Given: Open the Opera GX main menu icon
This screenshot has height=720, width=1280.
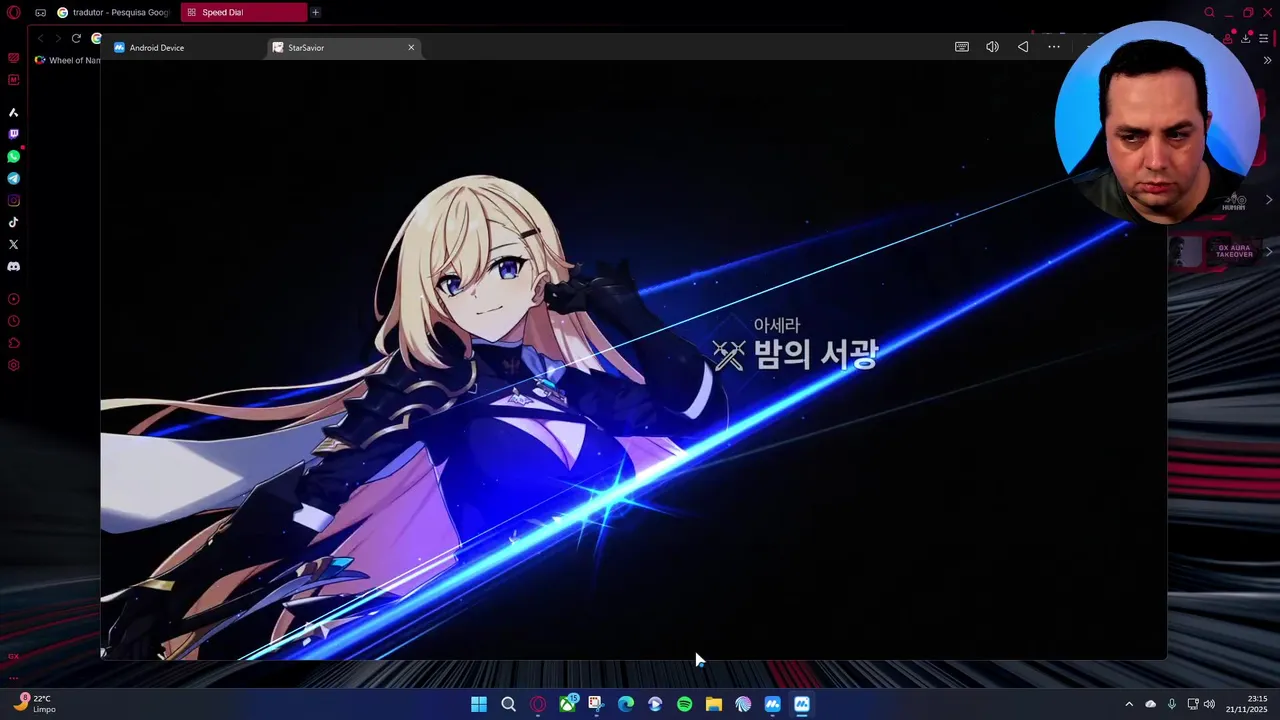Looking at the screenshot, I should [14, 12].
